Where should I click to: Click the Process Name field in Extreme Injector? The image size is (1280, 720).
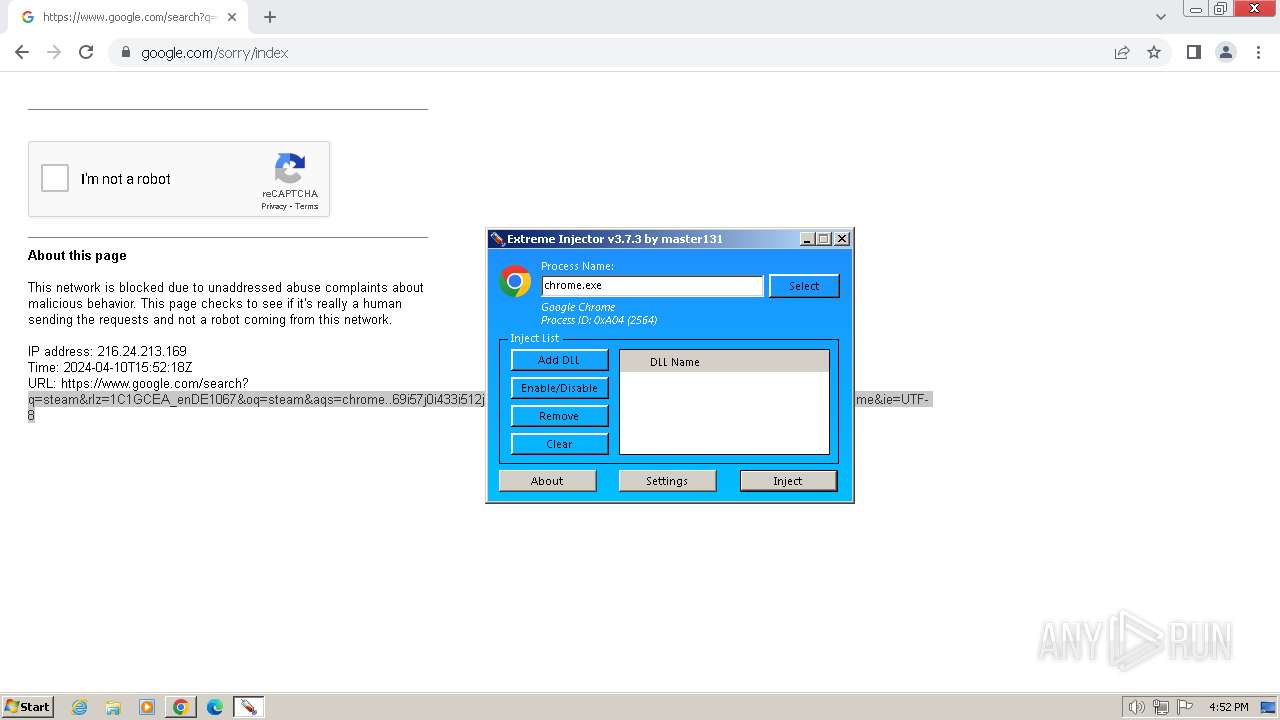652,286
